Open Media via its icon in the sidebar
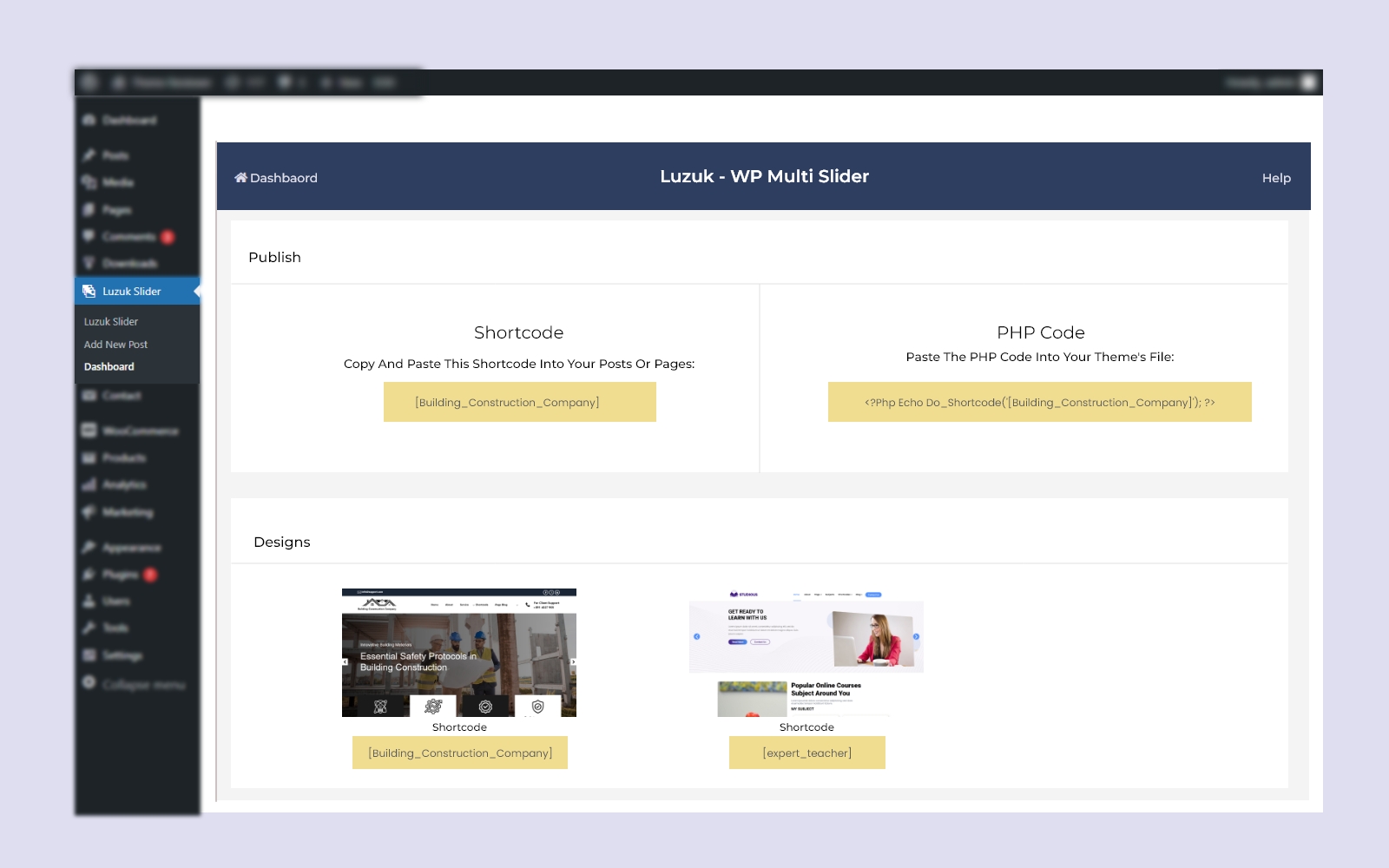The width and height of the screenshot is (1389, 868). [x=89, y=182]
